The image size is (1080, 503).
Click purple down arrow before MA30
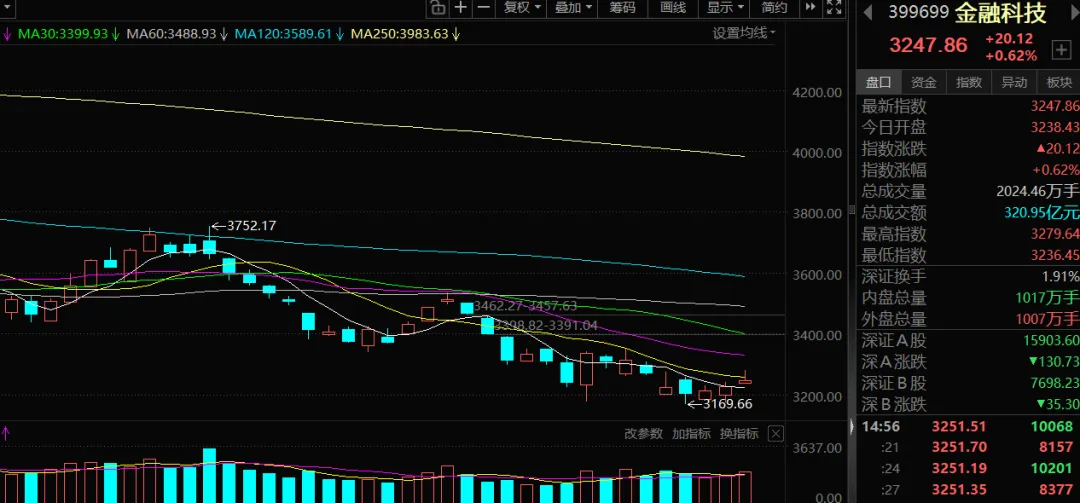click(x=6, y=34)
